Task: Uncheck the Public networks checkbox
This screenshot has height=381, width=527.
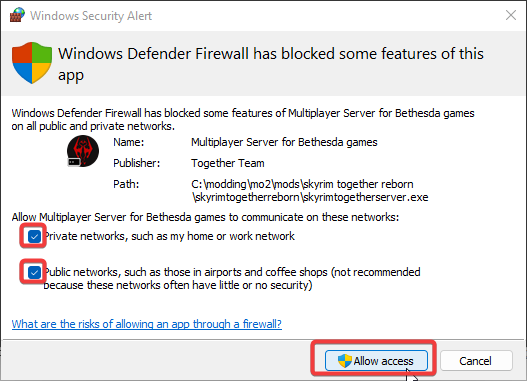Action: click(x=34, y=272)
